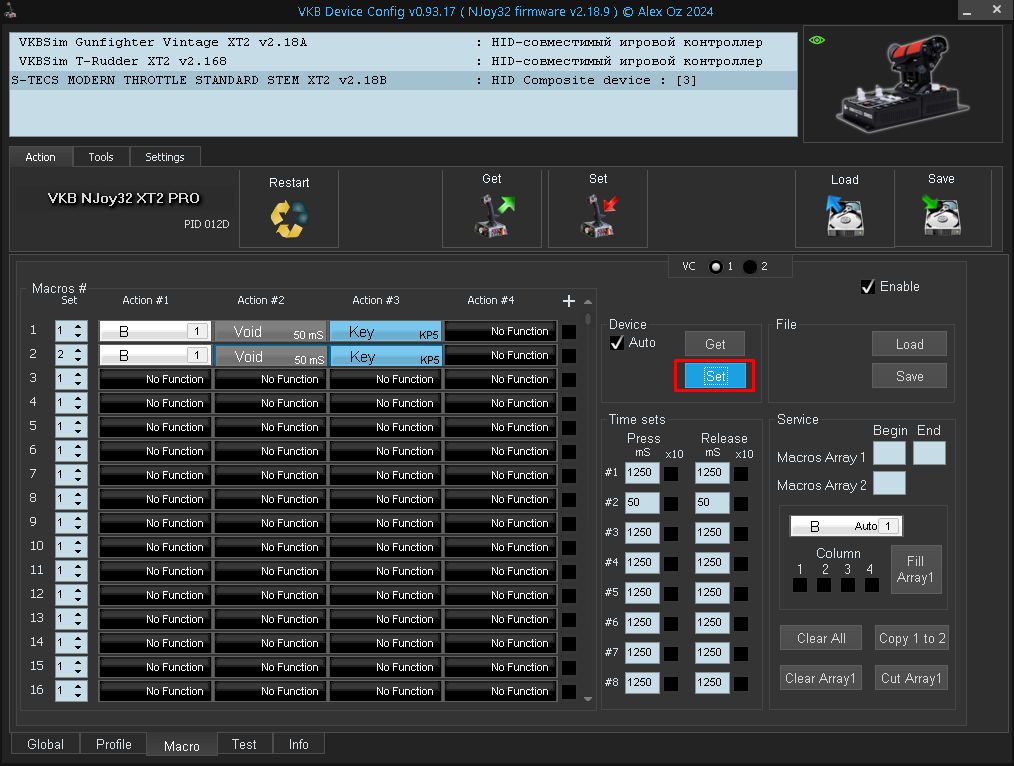Click the Load disk icon in toolbar
1014x766 pixels.
coord(844,215)
